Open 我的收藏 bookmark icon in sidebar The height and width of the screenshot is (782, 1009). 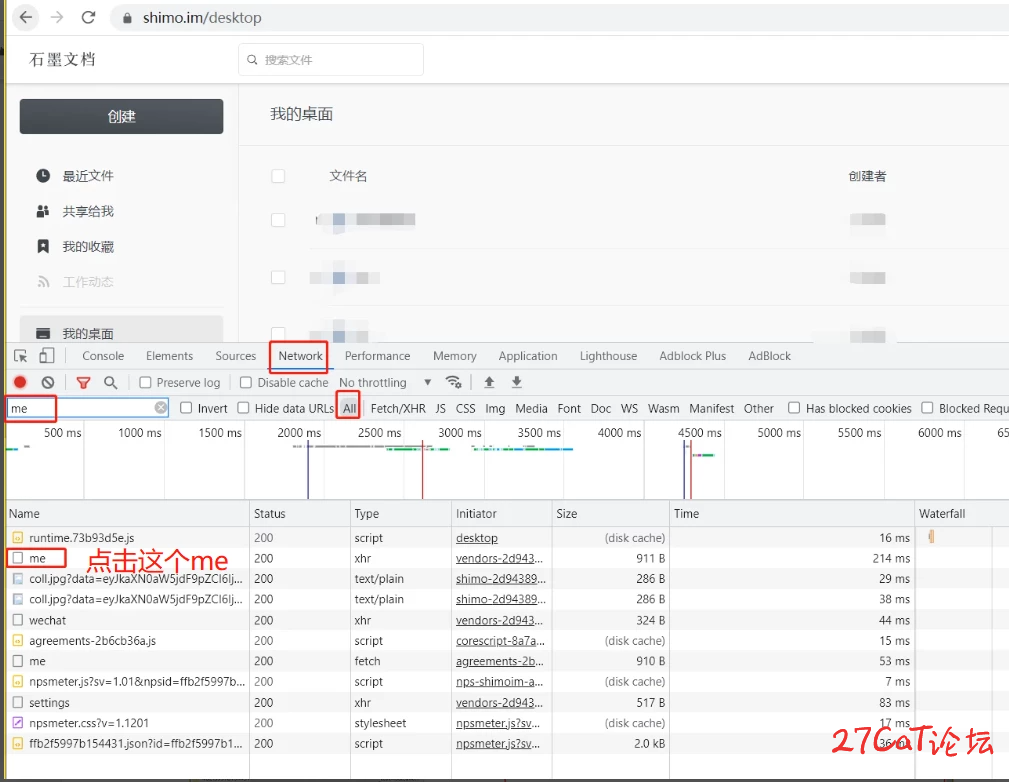coord(43,247)
